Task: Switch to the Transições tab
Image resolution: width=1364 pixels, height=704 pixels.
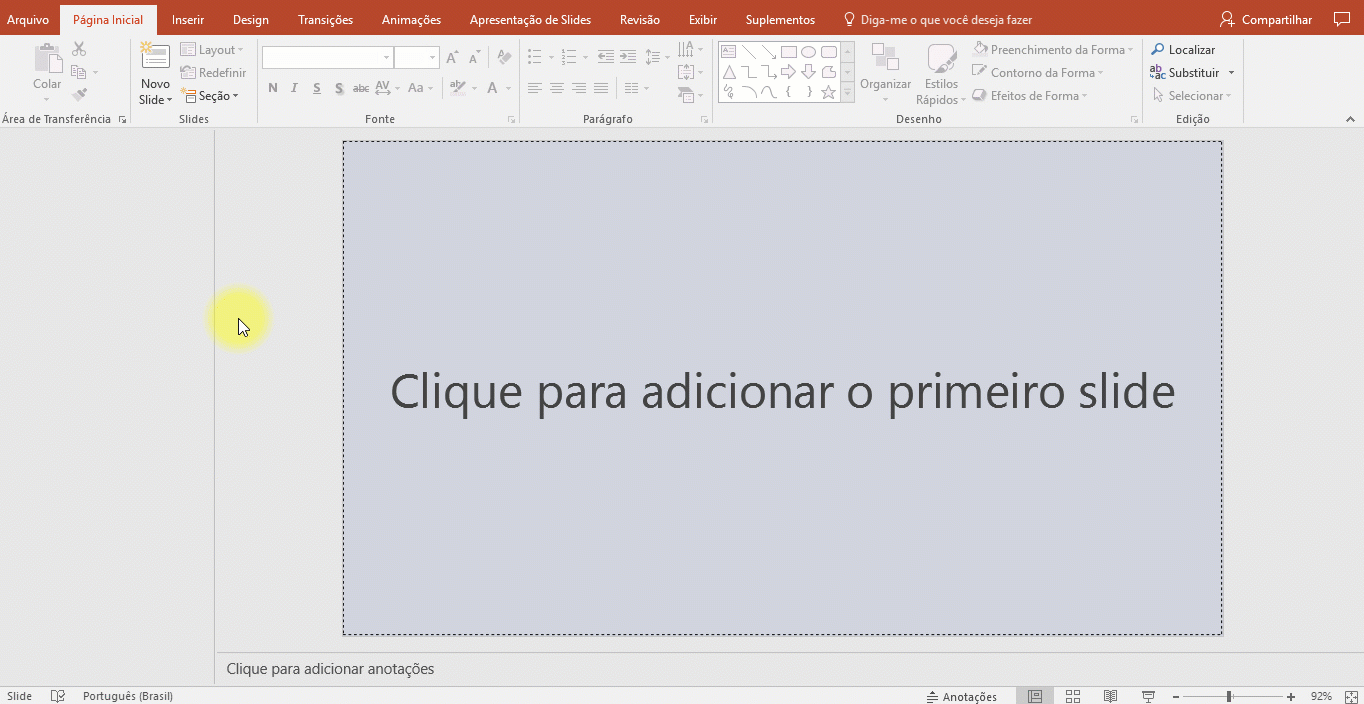Action: tap(326, 20)
